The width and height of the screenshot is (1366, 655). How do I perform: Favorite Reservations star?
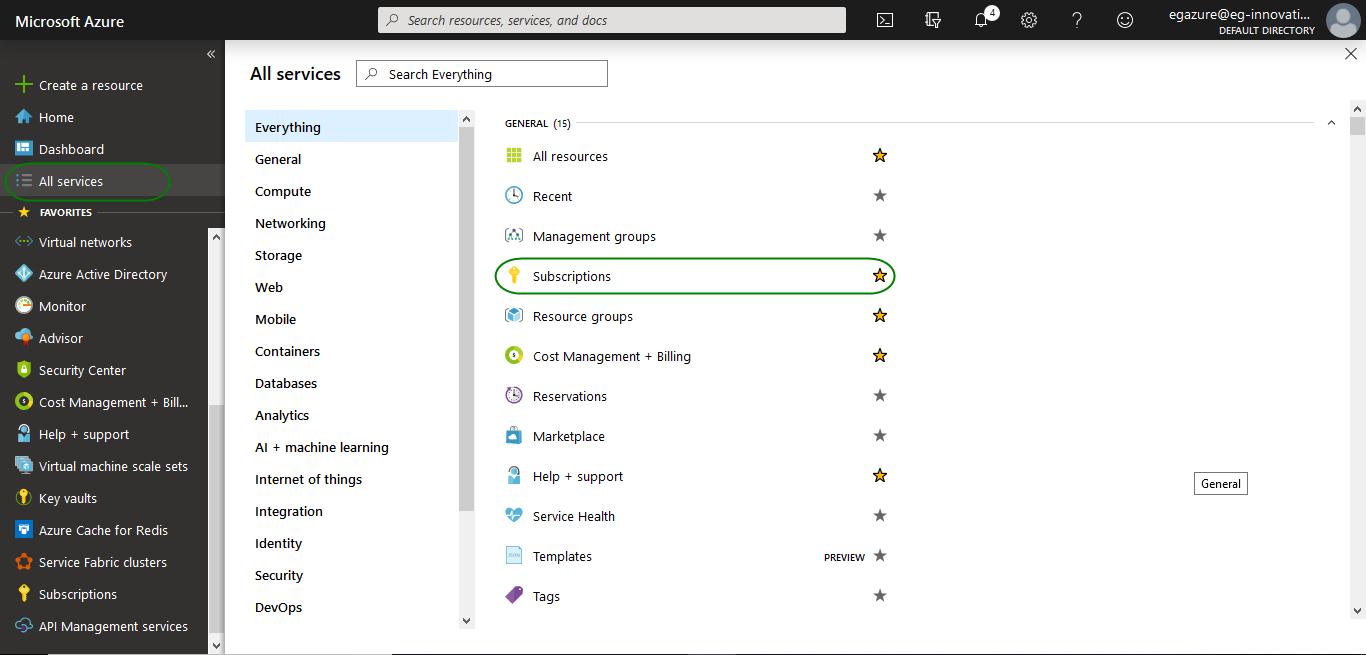(x=880, y=395)
